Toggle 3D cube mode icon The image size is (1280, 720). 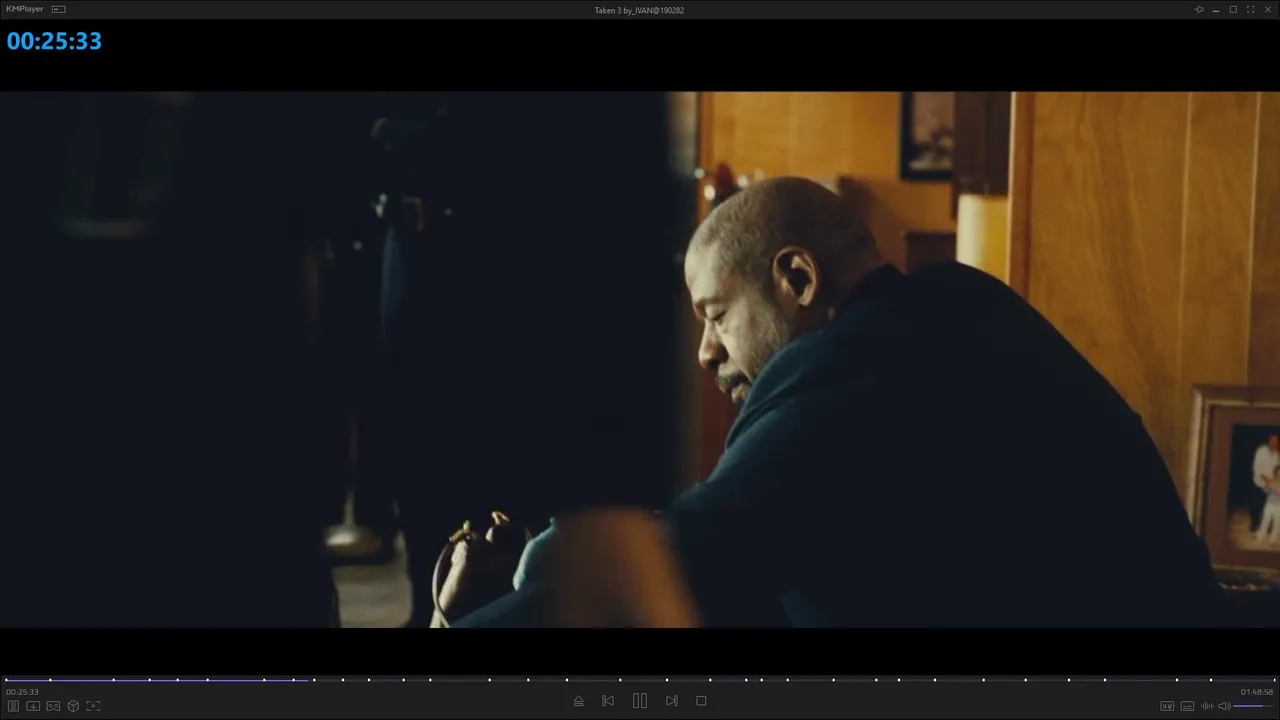coord(73,706)
